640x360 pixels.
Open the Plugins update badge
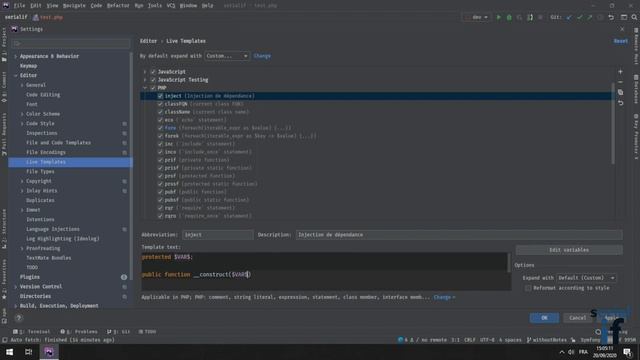[124, 277]
